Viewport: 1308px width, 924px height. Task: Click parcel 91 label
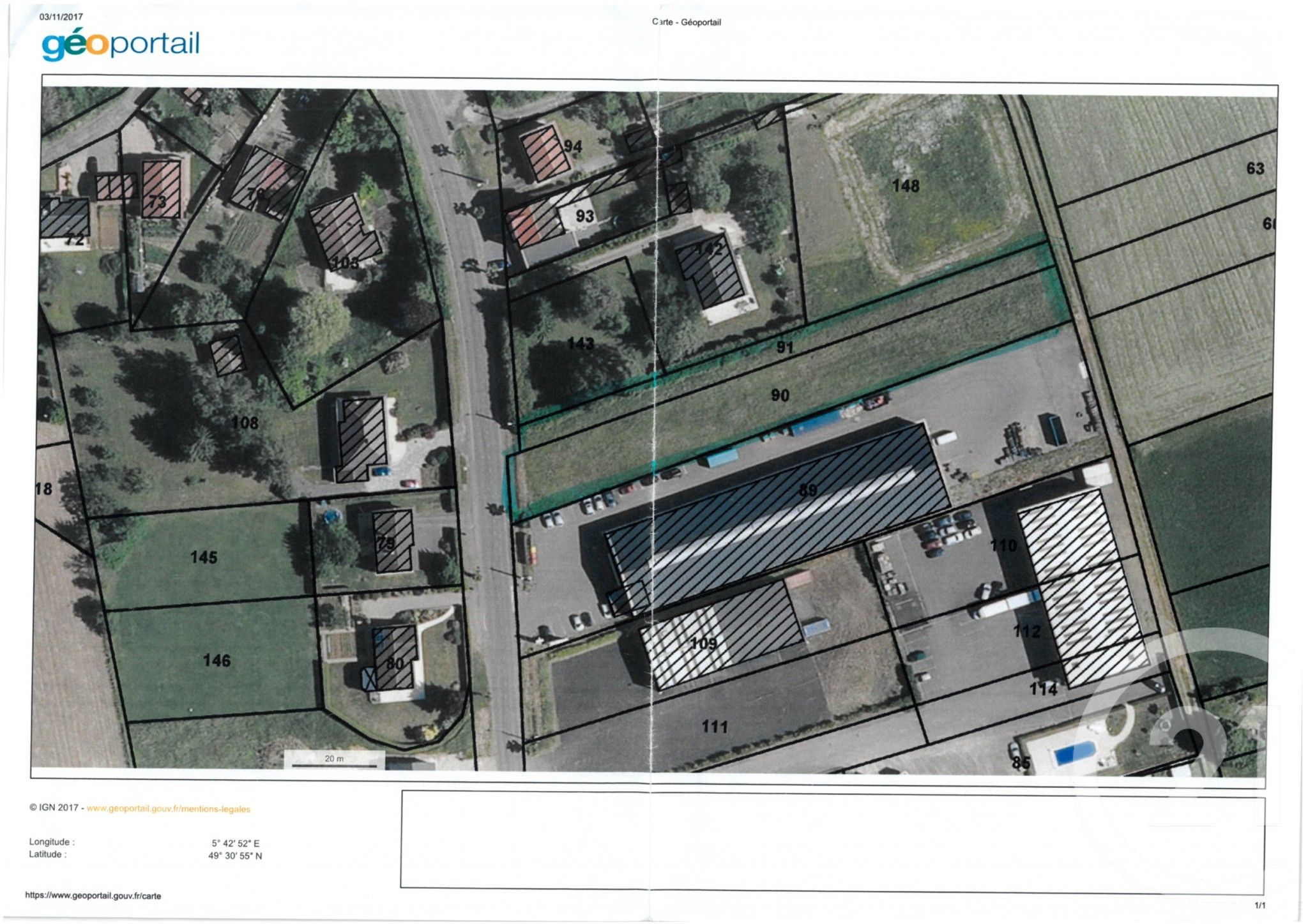(784, 347)
